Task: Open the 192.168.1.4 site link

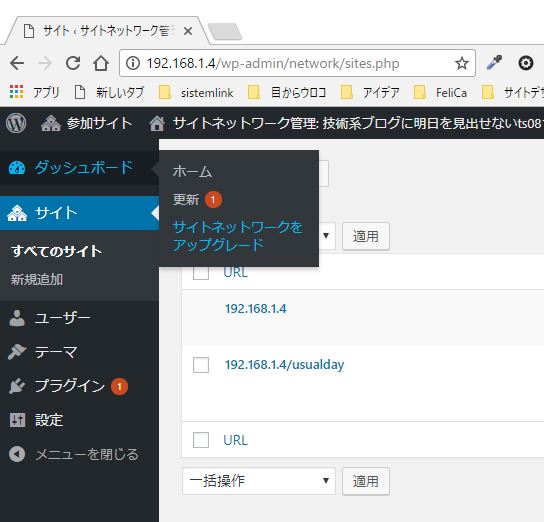Action: click(256, 308)
